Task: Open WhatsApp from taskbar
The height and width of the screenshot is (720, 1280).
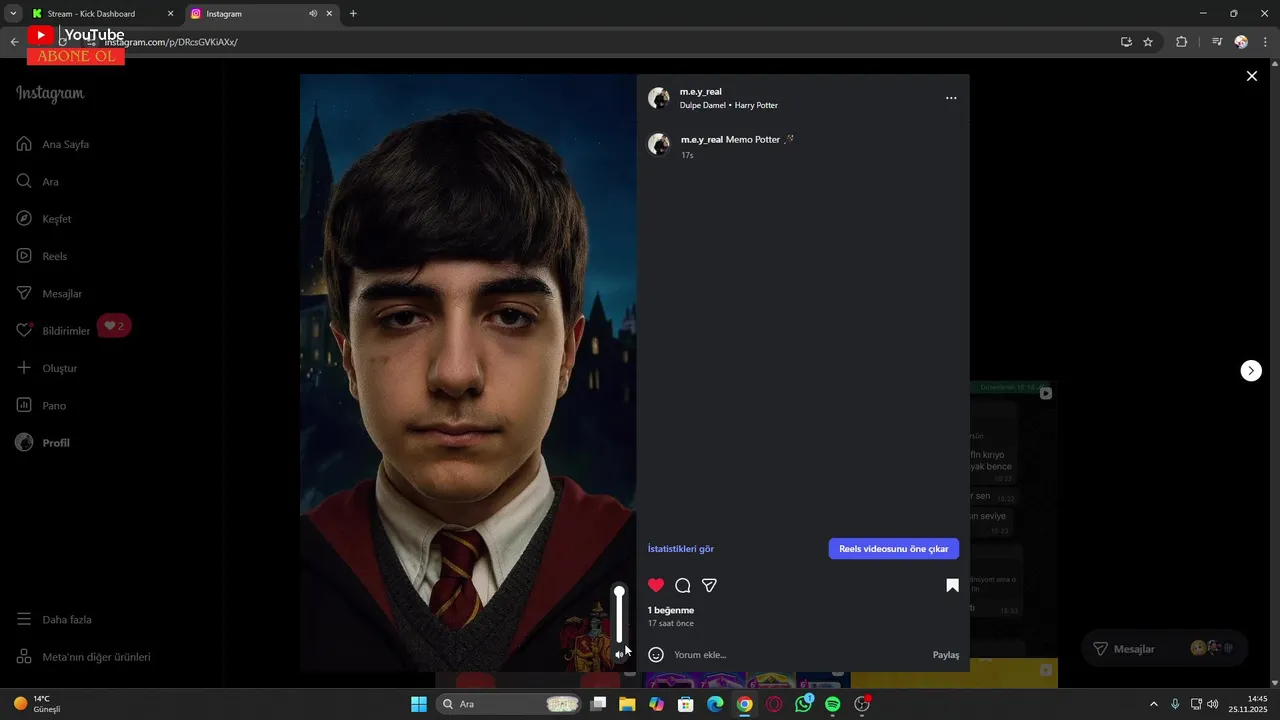Action: point(804,704)
